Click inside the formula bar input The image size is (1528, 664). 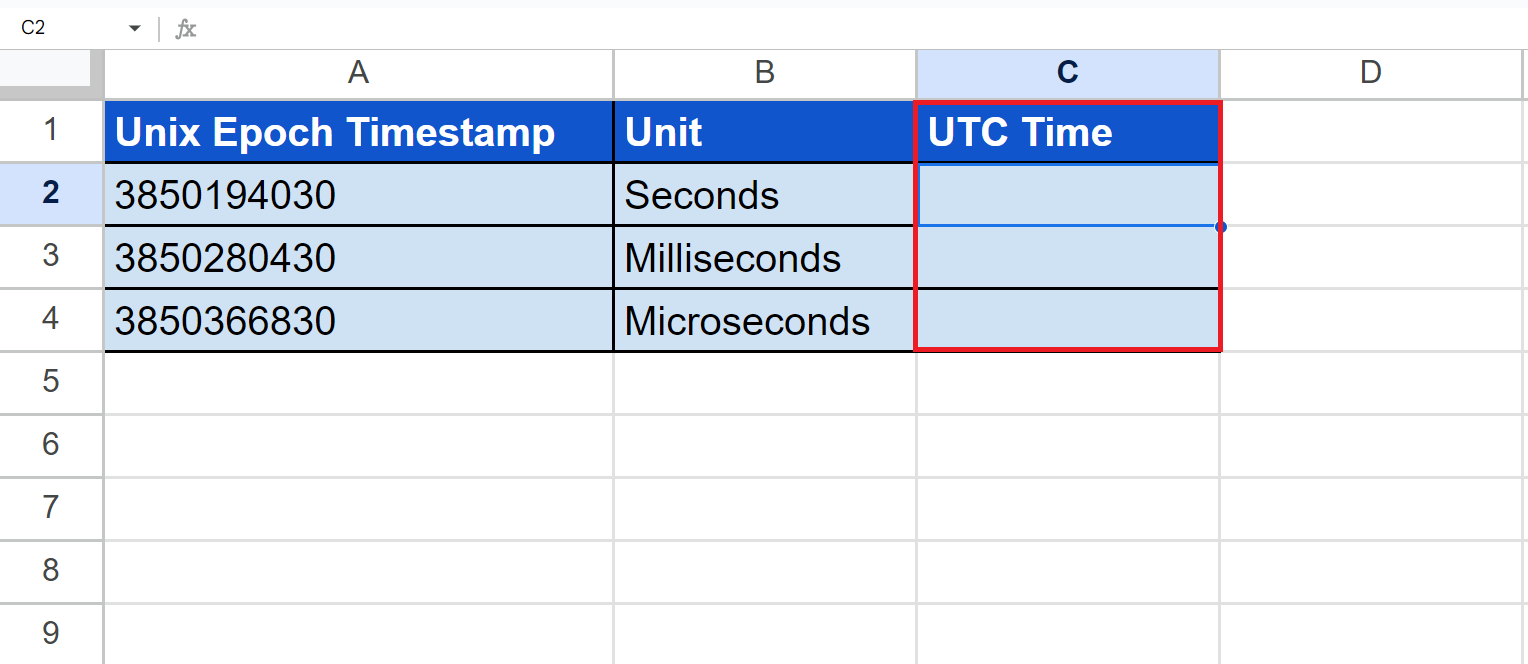800,29
